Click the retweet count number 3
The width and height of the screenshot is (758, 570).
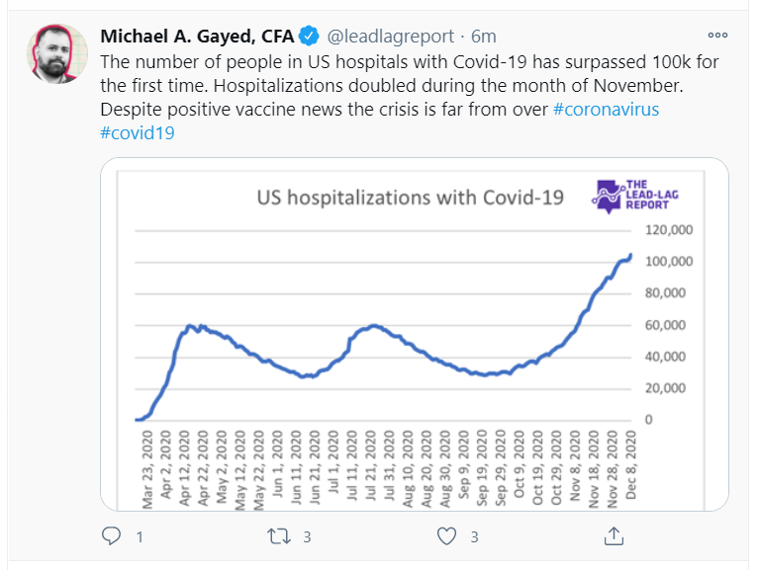(x=307, y=537)
